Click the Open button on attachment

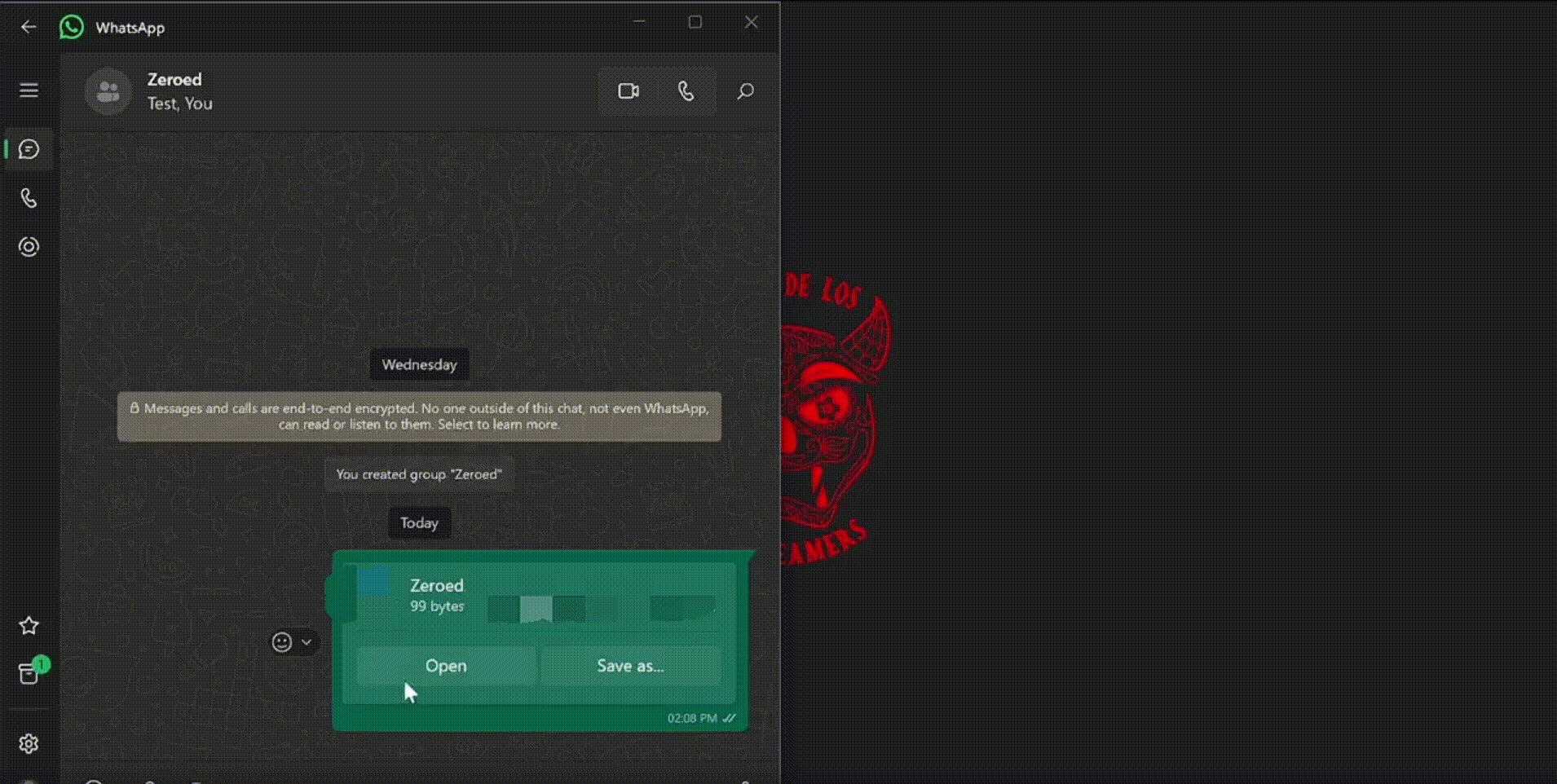446,666
